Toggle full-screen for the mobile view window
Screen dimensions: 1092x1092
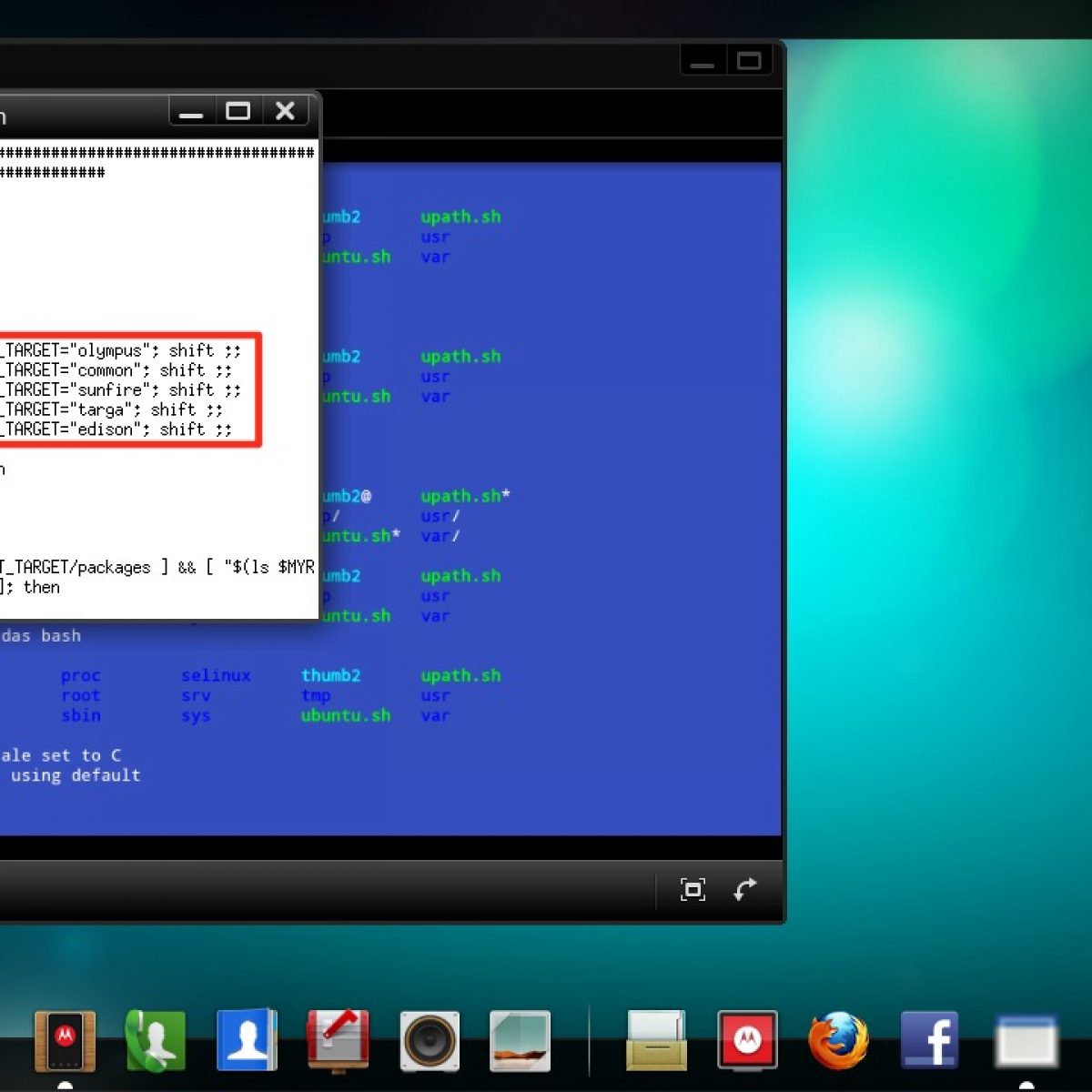[x=693, y=889]
